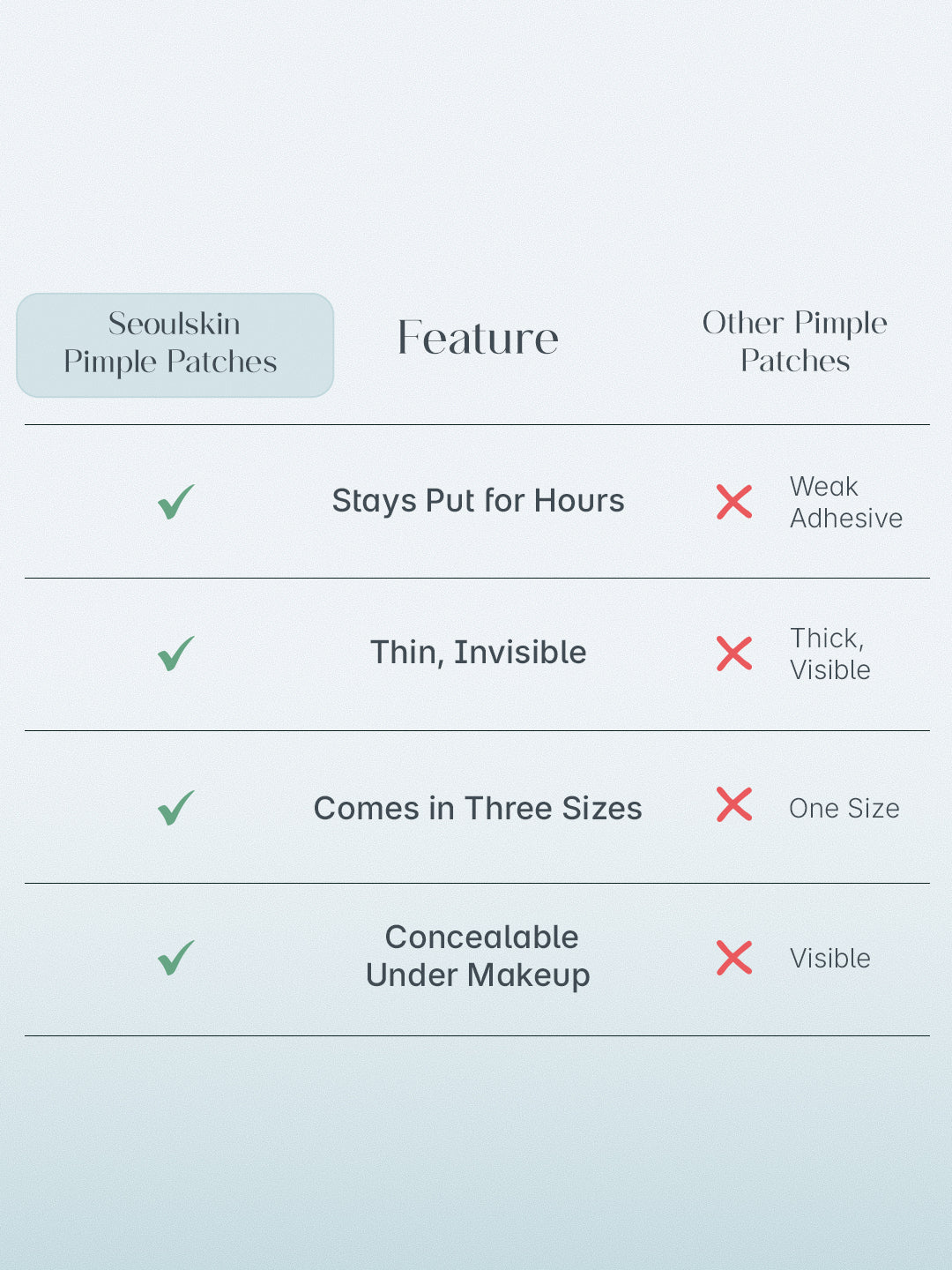The height and width of the screenshot is (1270, 952).
Task: Click the green checkmark beside Comes in Three Sizes
Action: tap(175, 807)
